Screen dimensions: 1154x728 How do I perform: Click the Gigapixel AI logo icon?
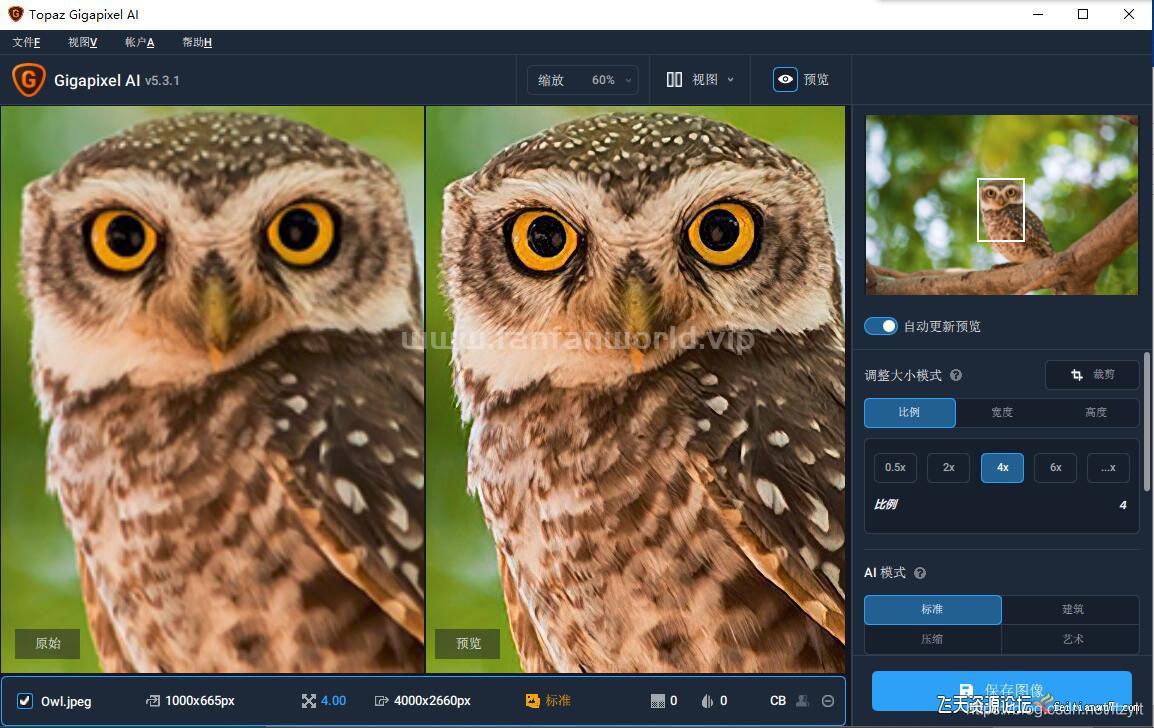[28, 80]
